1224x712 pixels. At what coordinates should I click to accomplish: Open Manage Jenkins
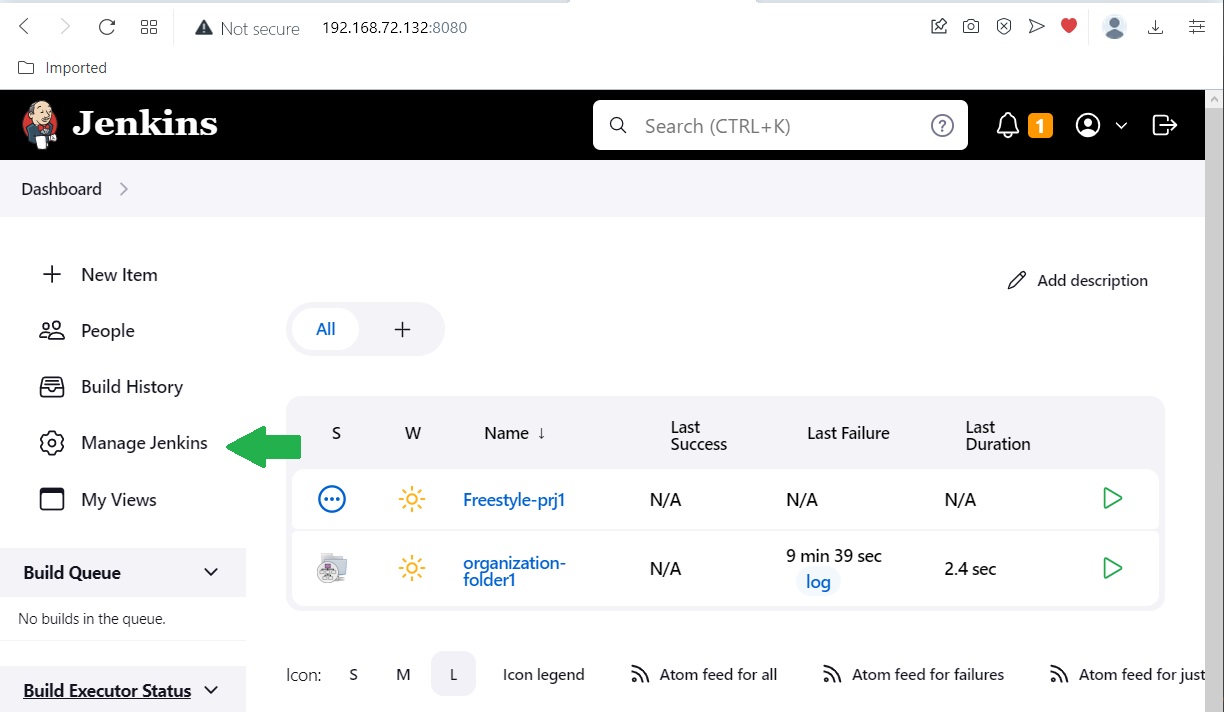pos(123,443)
